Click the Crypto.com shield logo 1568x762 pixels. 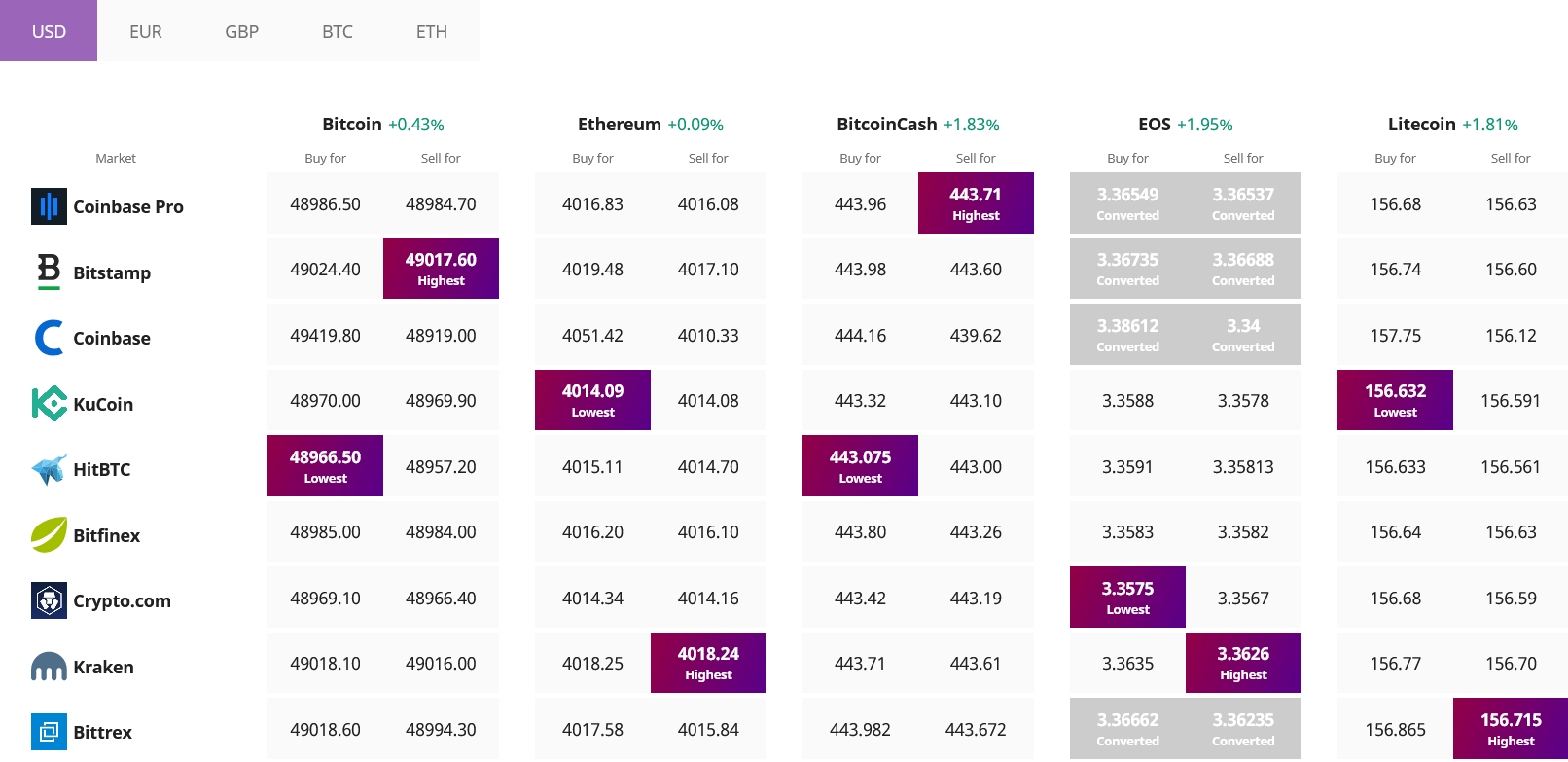(49, 600)
